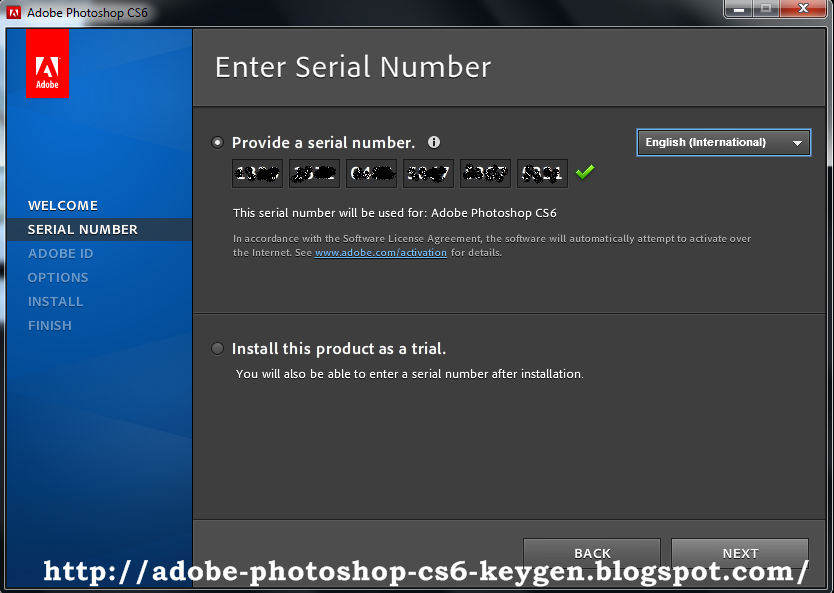Click the green serial valid checkmark
834x593 pixels.
[x=585, y=172]
